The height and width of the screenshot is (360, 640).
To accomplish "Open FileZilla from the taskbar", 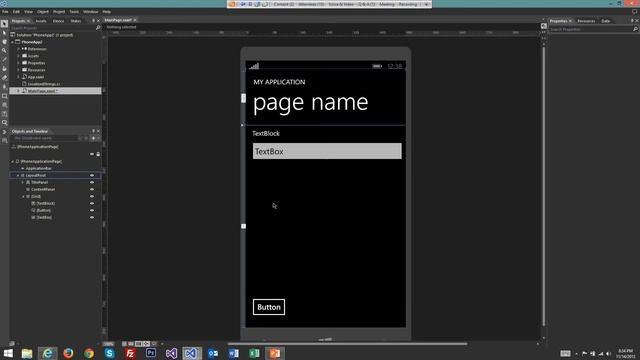I will coord(130,353).
